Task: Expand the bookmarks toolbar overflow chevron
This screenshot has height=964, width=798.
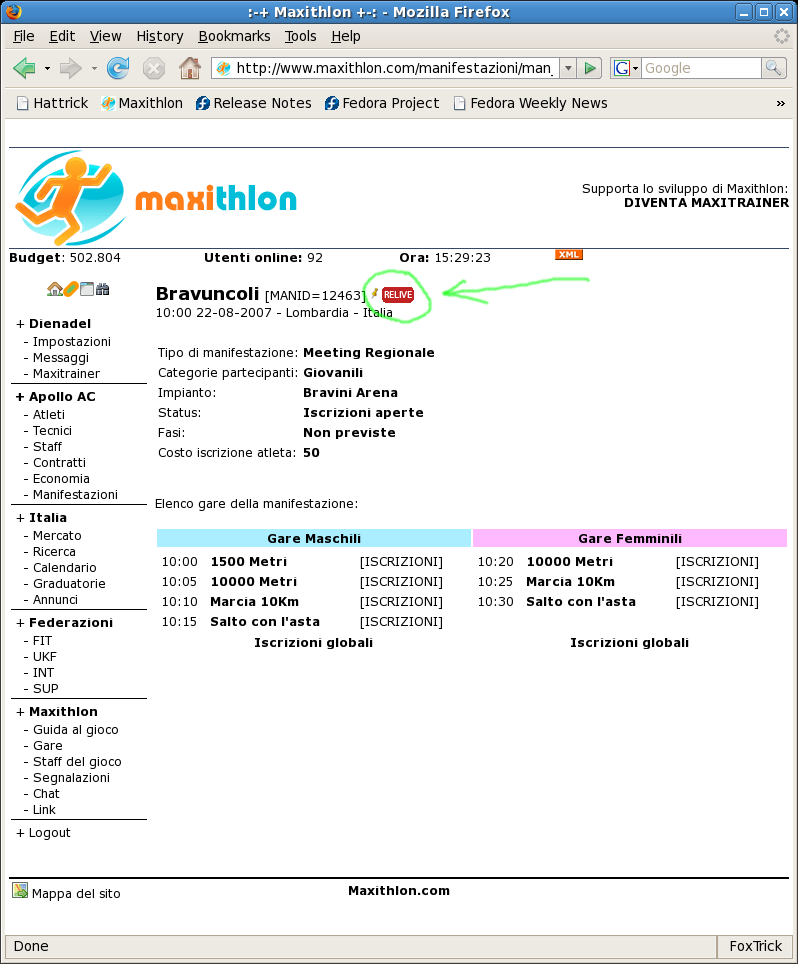Action: (x=780, y=103)
